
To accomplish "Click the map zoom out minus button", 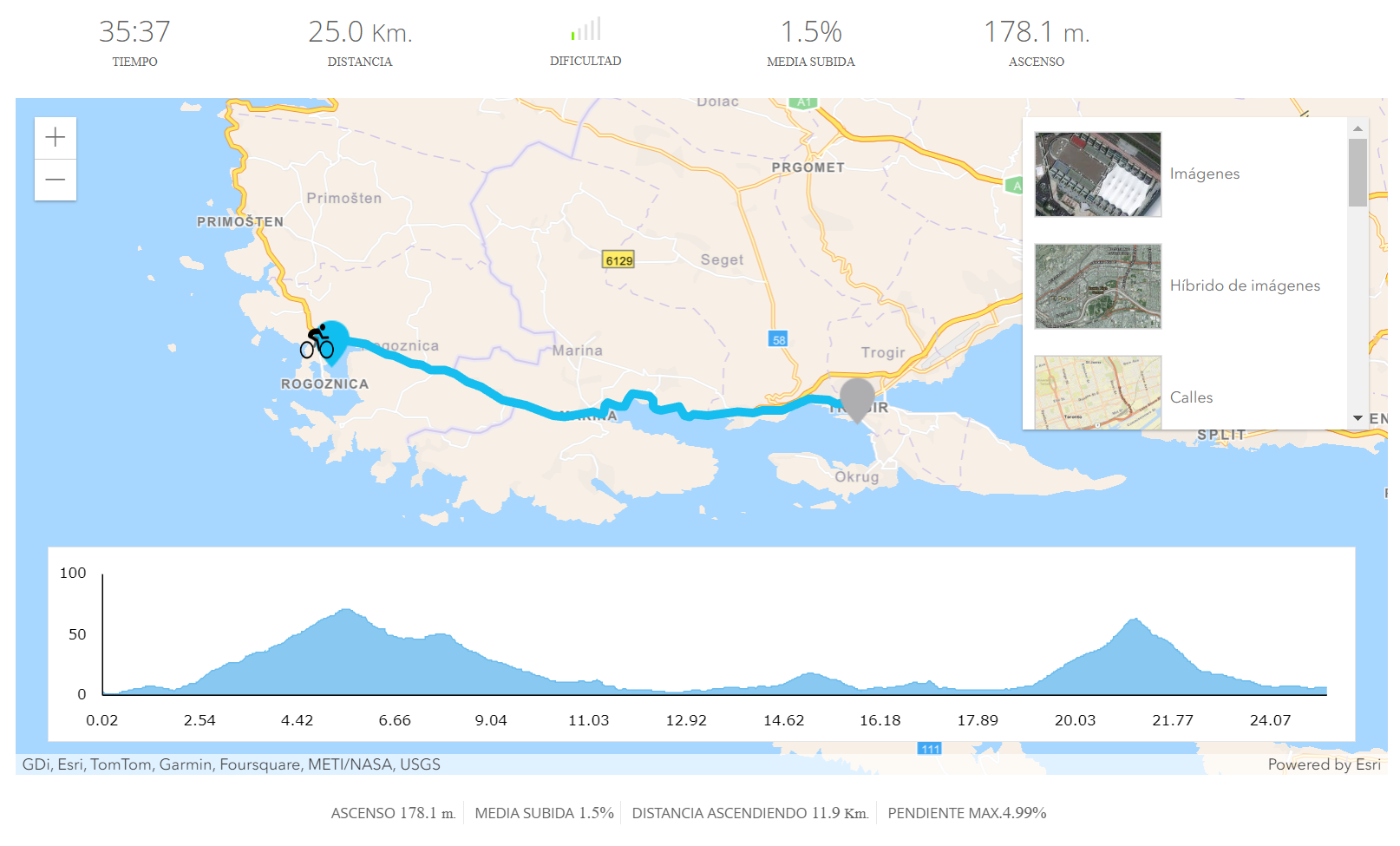I will (56, 180).
